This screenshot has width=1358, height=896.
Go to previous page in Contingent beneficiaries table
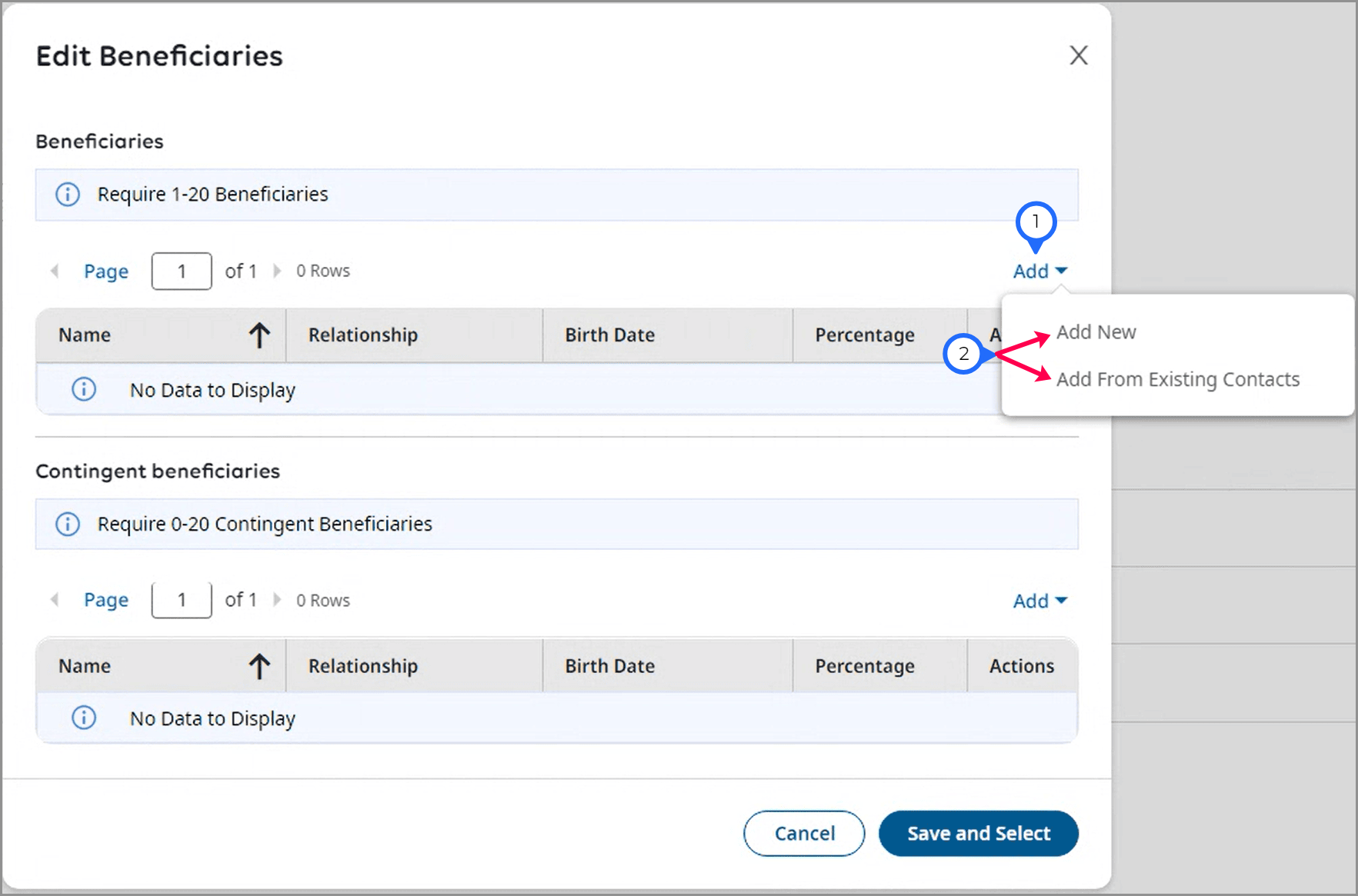click(x=55, y=600)
